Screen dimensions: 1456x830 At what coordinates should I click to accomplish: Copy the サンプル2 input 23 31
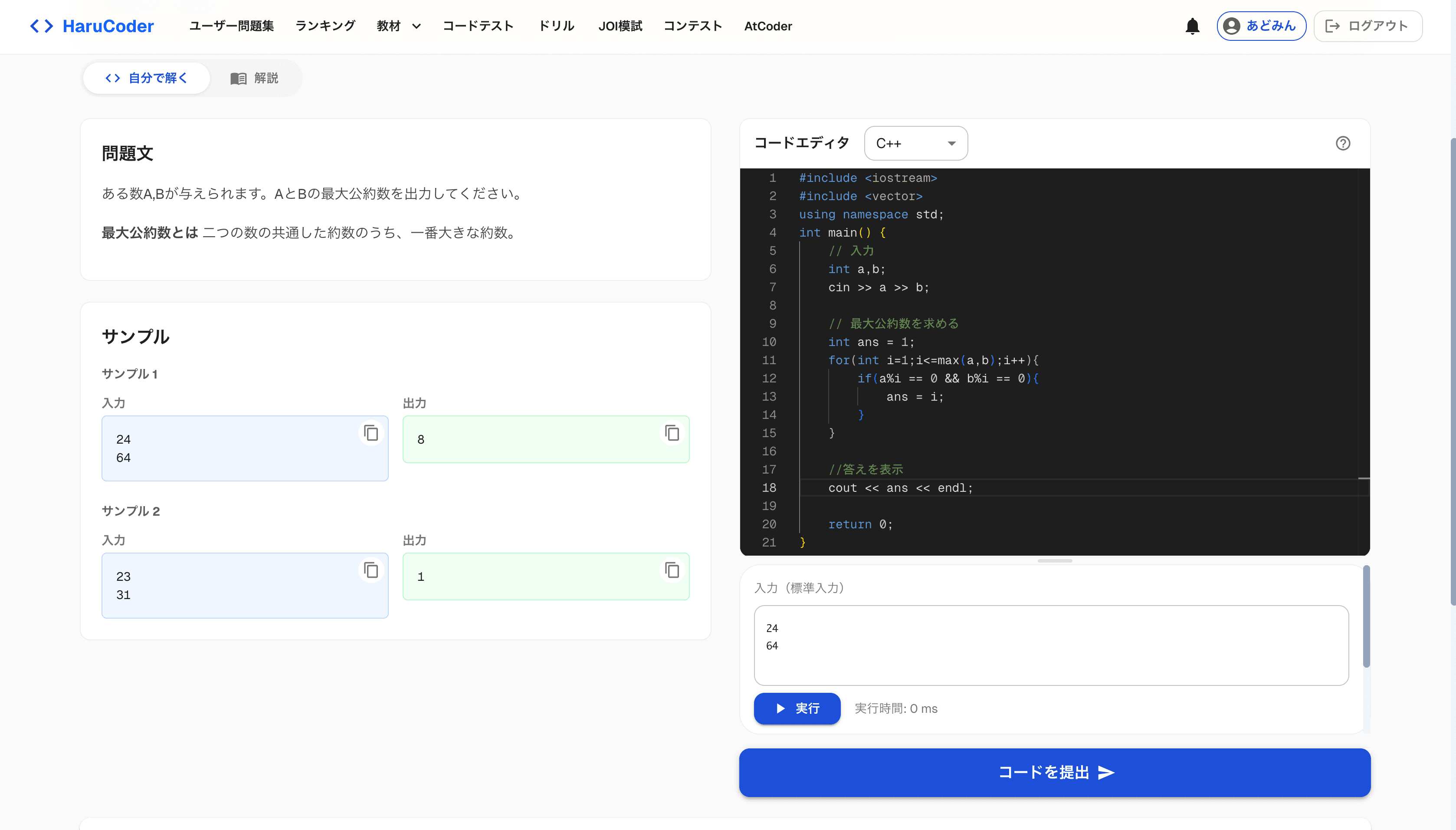[x=371, y=570]
